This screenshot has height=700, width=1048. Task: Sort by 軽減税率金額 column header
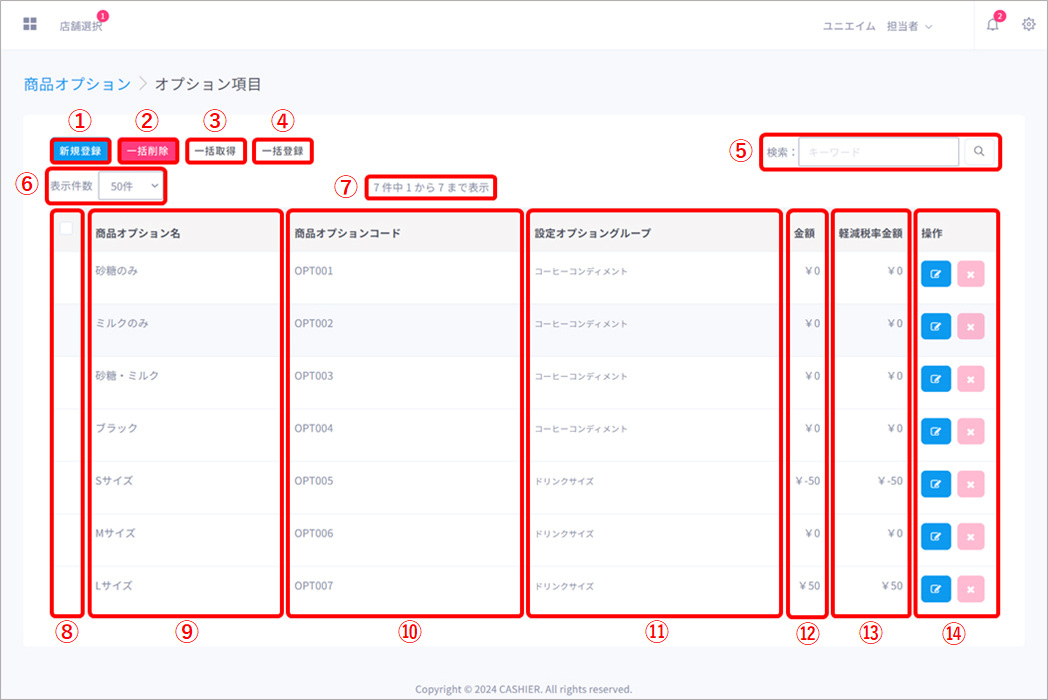tap(870, 233)
